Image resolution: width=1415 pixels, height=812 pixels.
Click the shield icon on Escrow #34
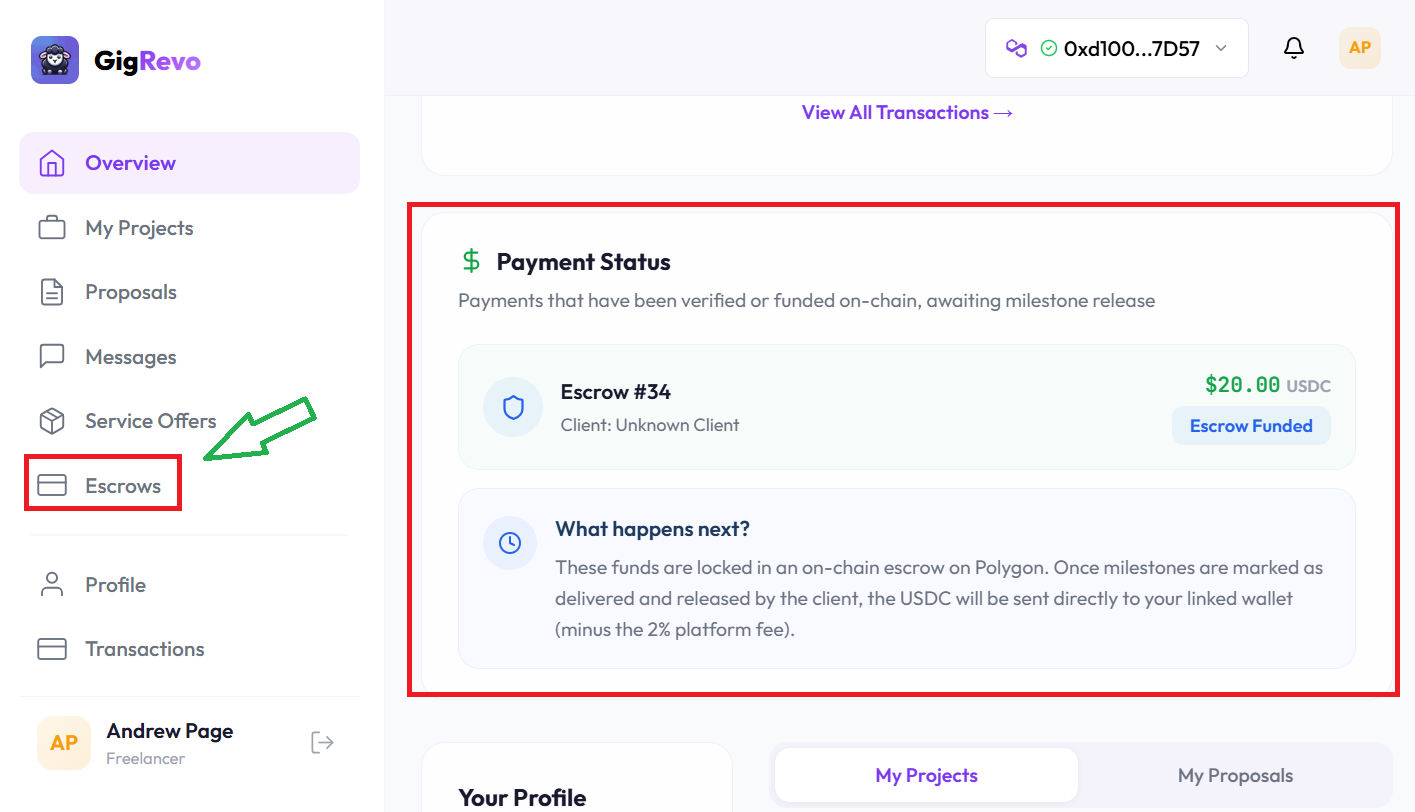click(512, 407)
